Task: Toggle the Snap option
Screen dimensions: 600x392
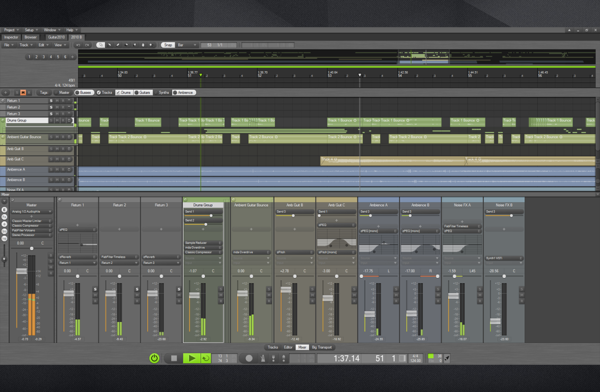Action: coord(168,45)
